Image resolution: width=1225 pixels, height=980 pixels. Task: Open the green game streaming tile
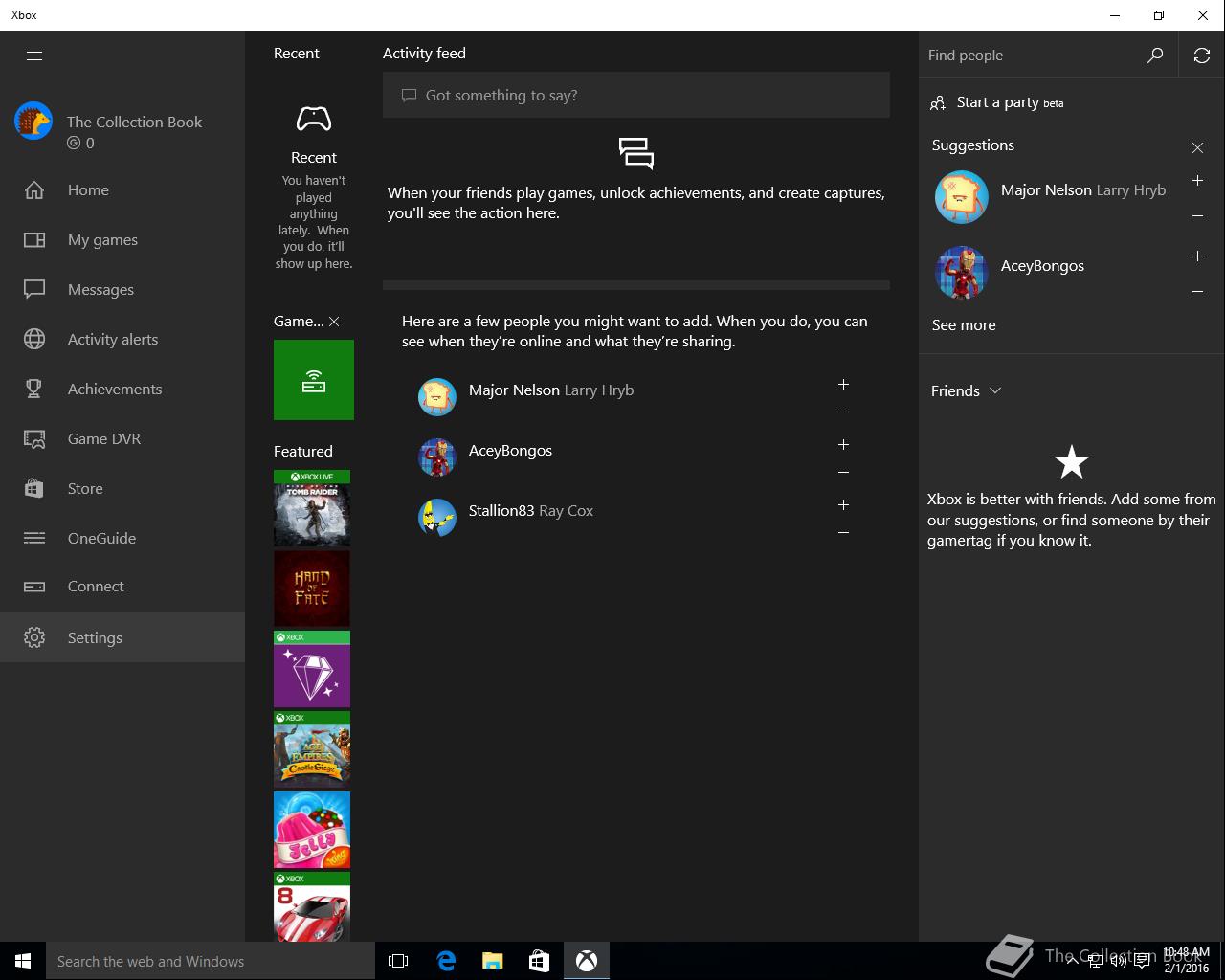tap(314, 380)
